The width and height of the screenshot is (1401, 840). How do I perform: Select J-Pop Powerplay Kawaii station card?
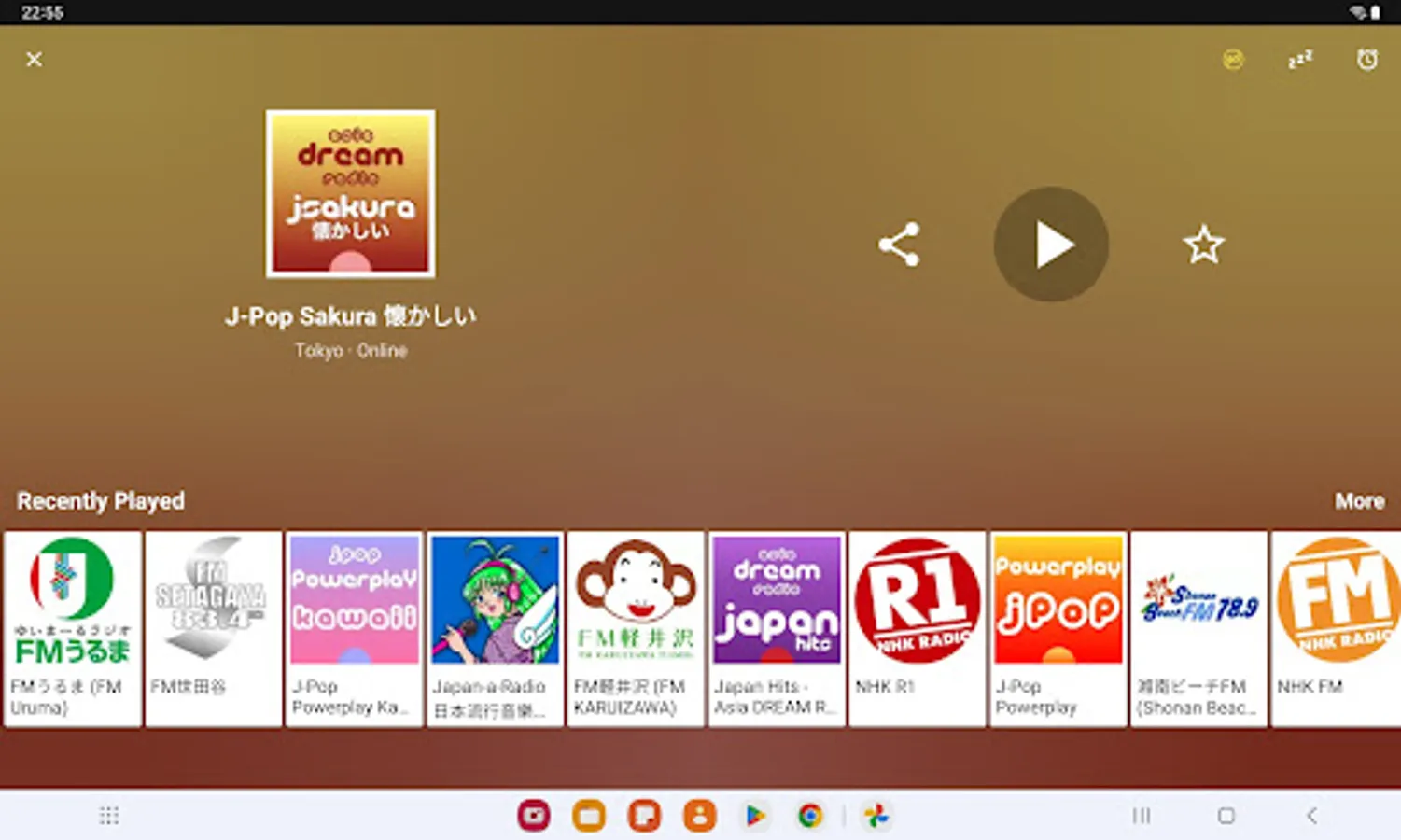355,629
